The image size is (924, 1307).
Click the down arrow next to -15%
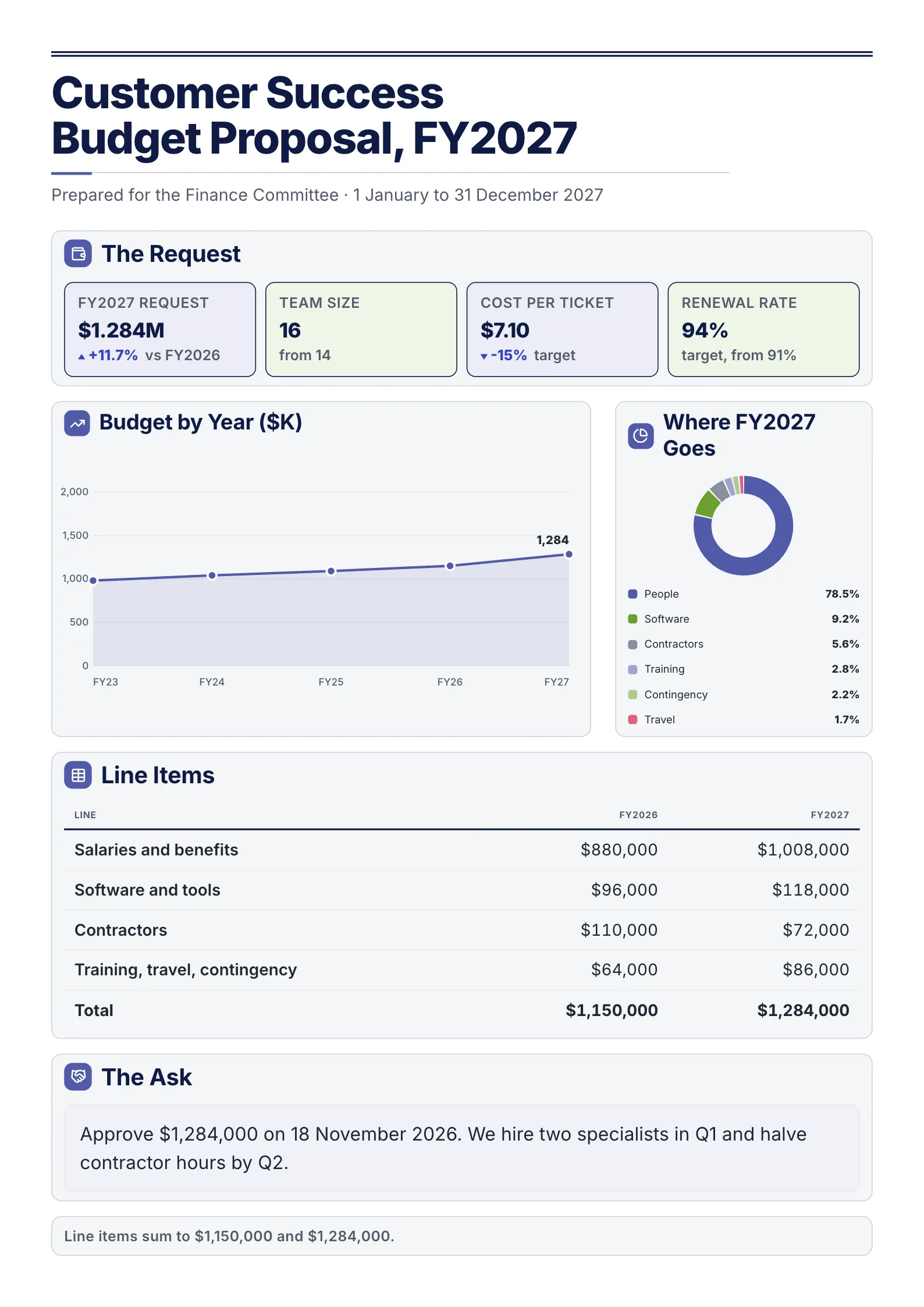(x=484, y=357)
